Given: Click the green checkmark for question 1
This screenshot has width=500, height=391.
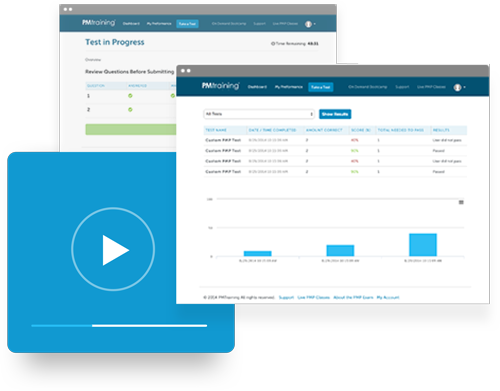Looking at the screenshot, I should [x=130, y=96].
